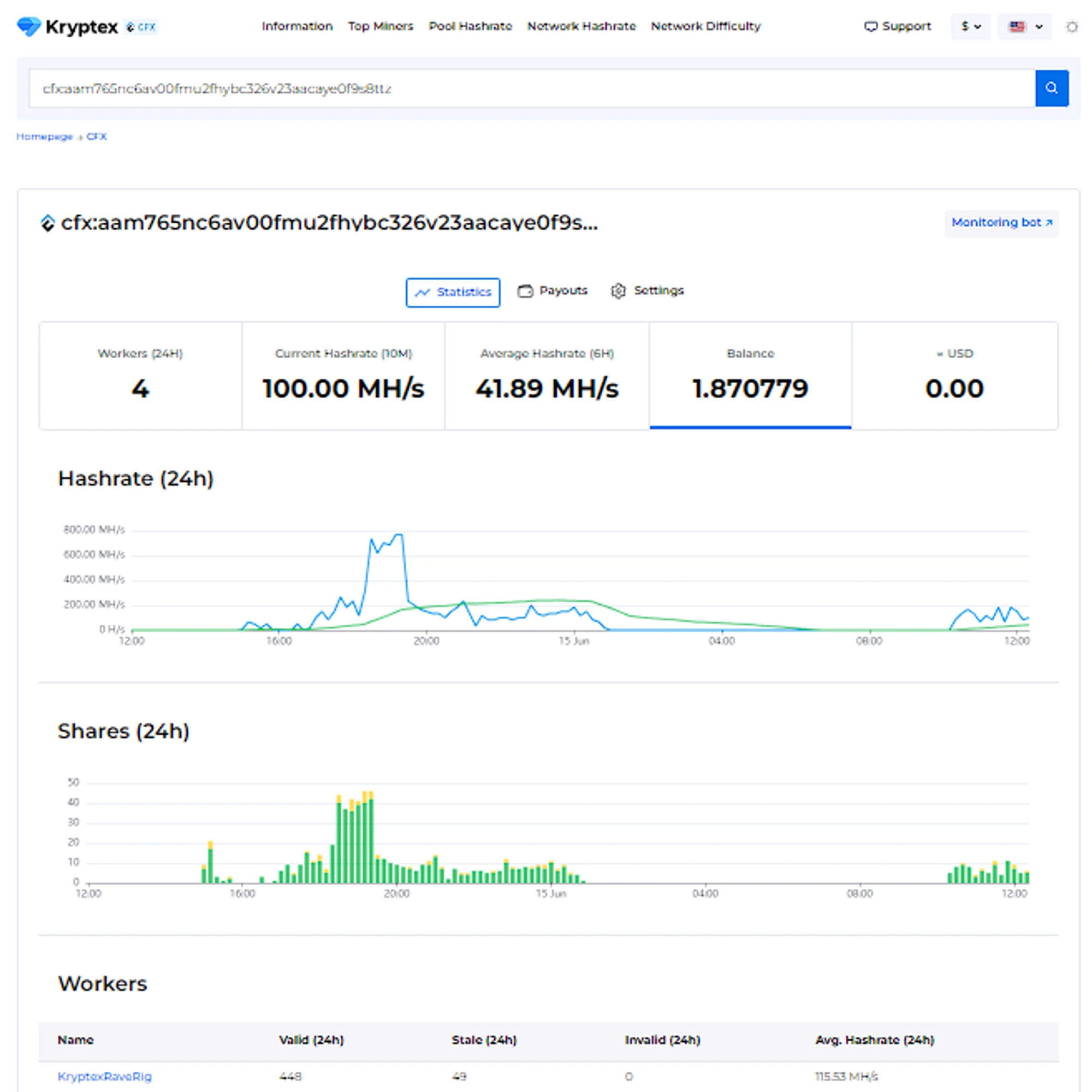Open the US flag language dropdown
Screen dimensions: 1092x1092
tap(1024, 27)
